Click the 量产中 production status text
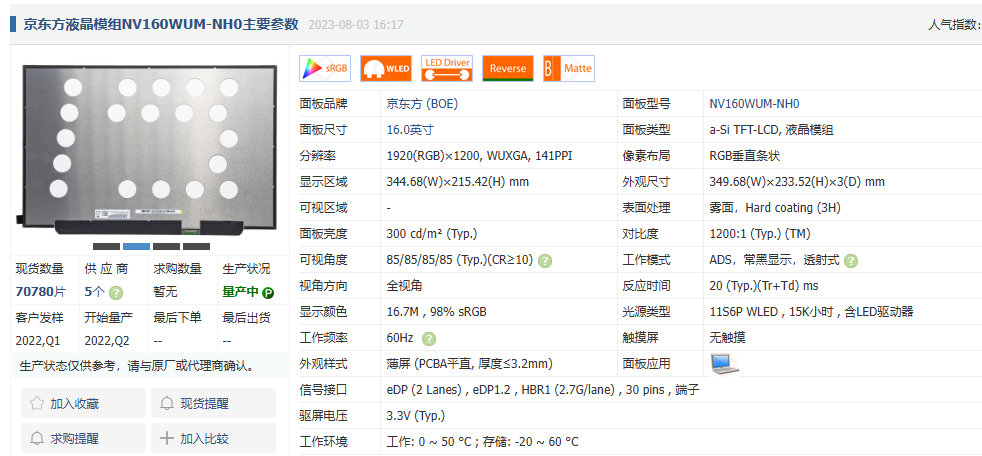 (x=240, y=292)
